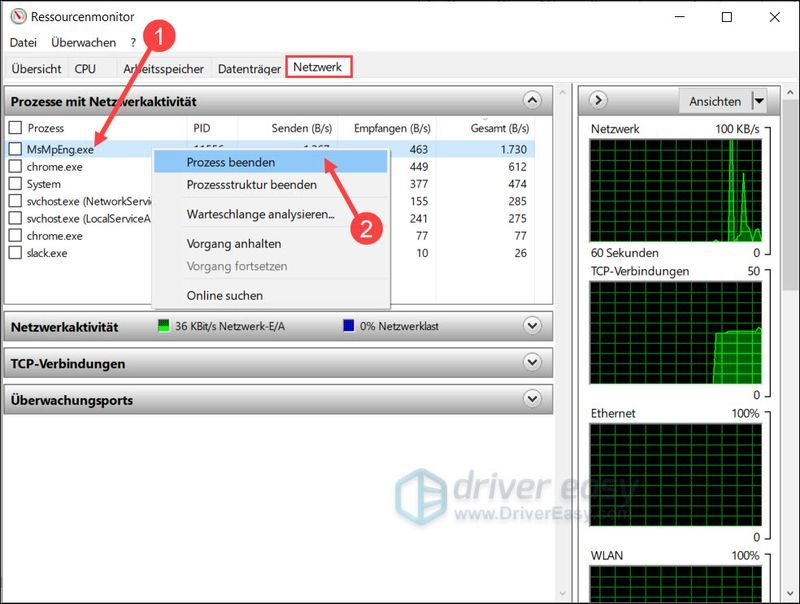This screenshot has height=604, width=800.
Task: Sort by the PID column header
Action: point(202,128)
